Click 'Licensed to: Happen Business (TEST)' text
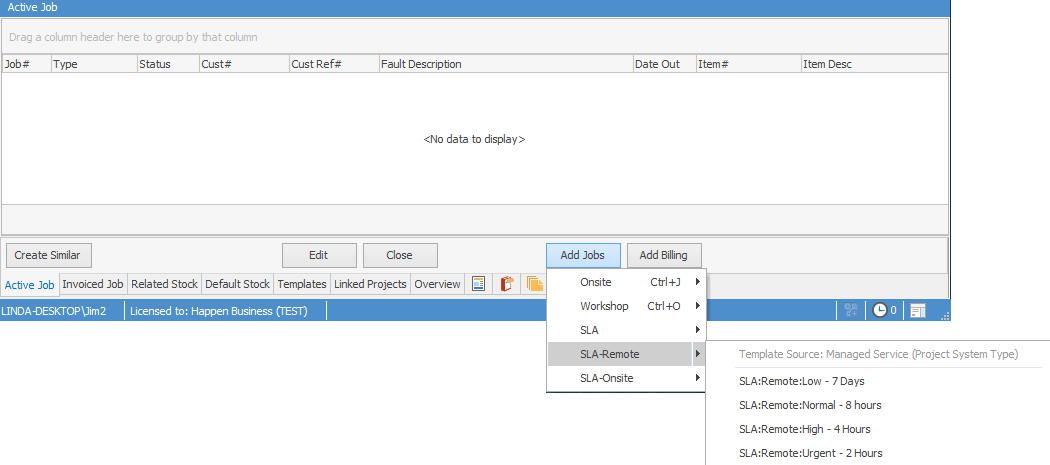The image size is (1050, 465). (219, 311)
